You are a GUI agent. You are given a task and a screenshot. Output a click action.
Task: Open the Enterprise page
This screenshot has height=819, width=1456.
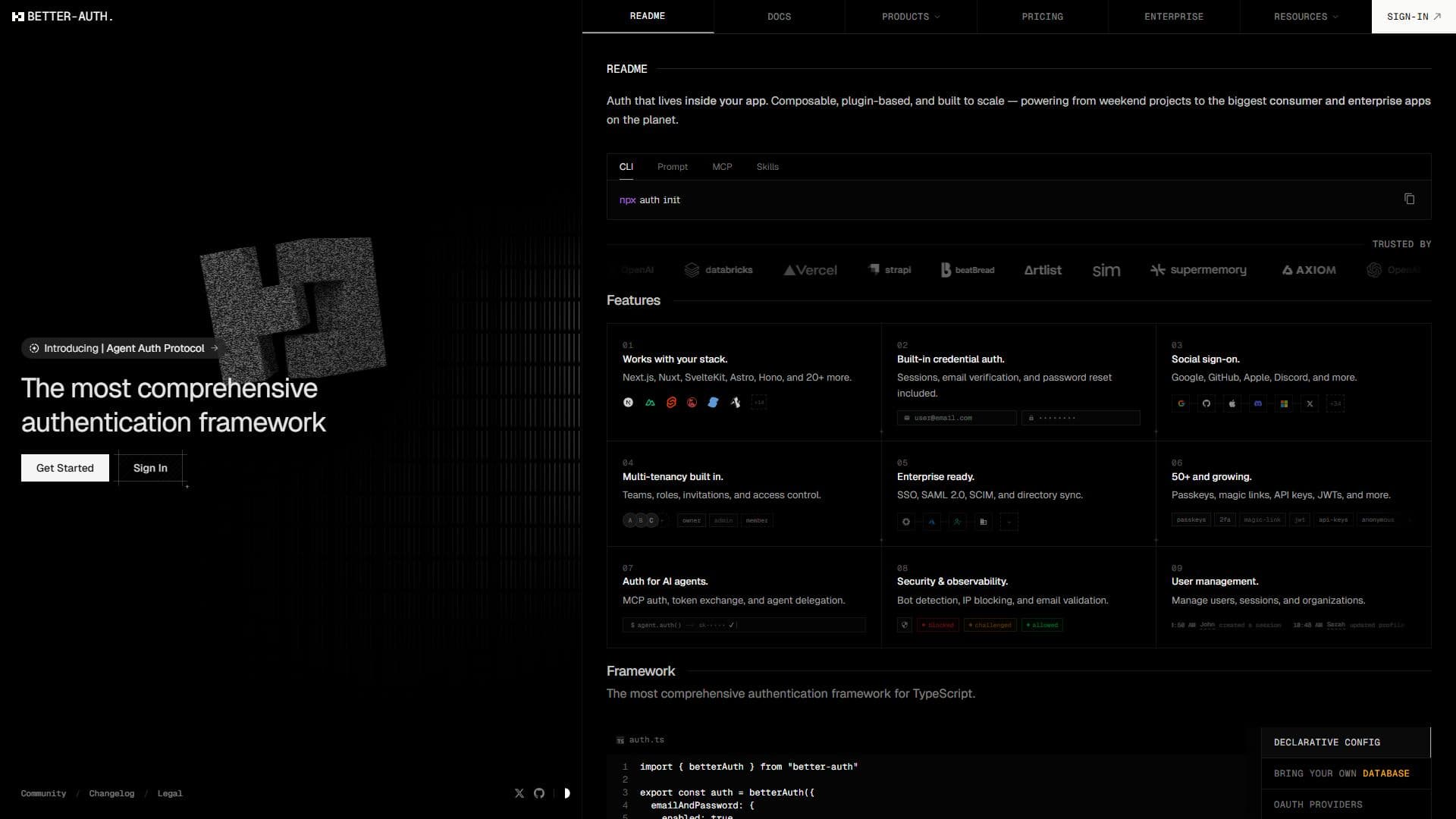click(x=1174, y=17)
